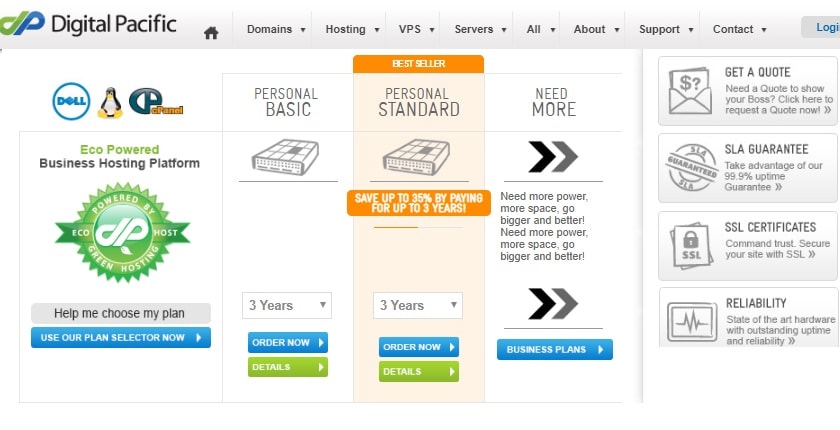Click the Linux penguin icon
This screenshot has height=430, width=840.
[x=110, y=103]
